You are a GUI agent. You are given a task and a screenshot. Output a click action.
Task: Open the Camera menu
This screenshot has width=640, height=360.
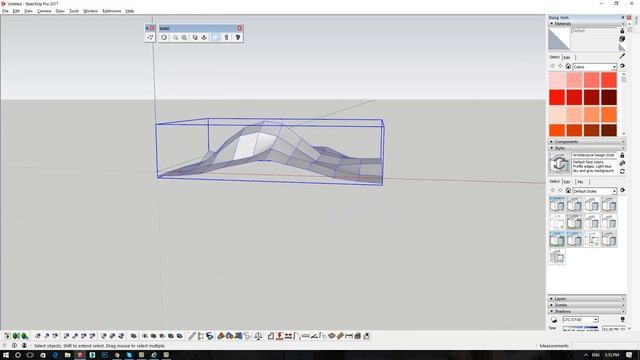click(44, 11)
